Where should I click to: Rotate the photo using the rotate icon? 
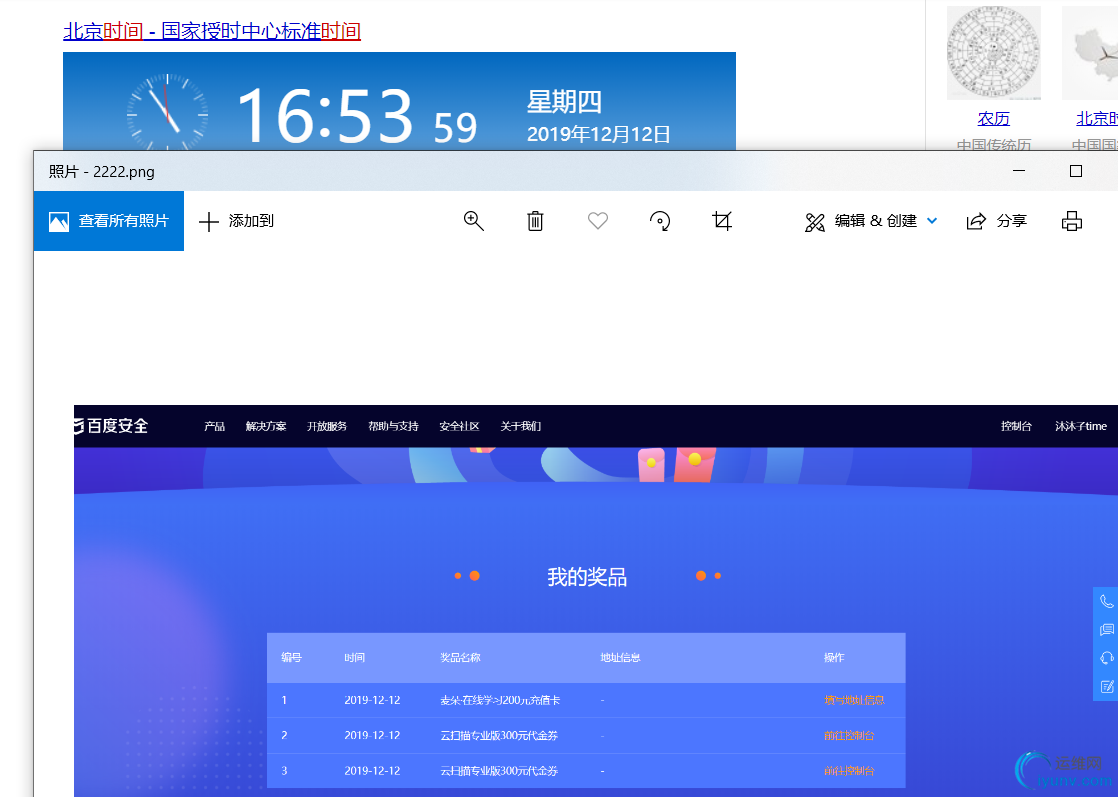[660, 221]
